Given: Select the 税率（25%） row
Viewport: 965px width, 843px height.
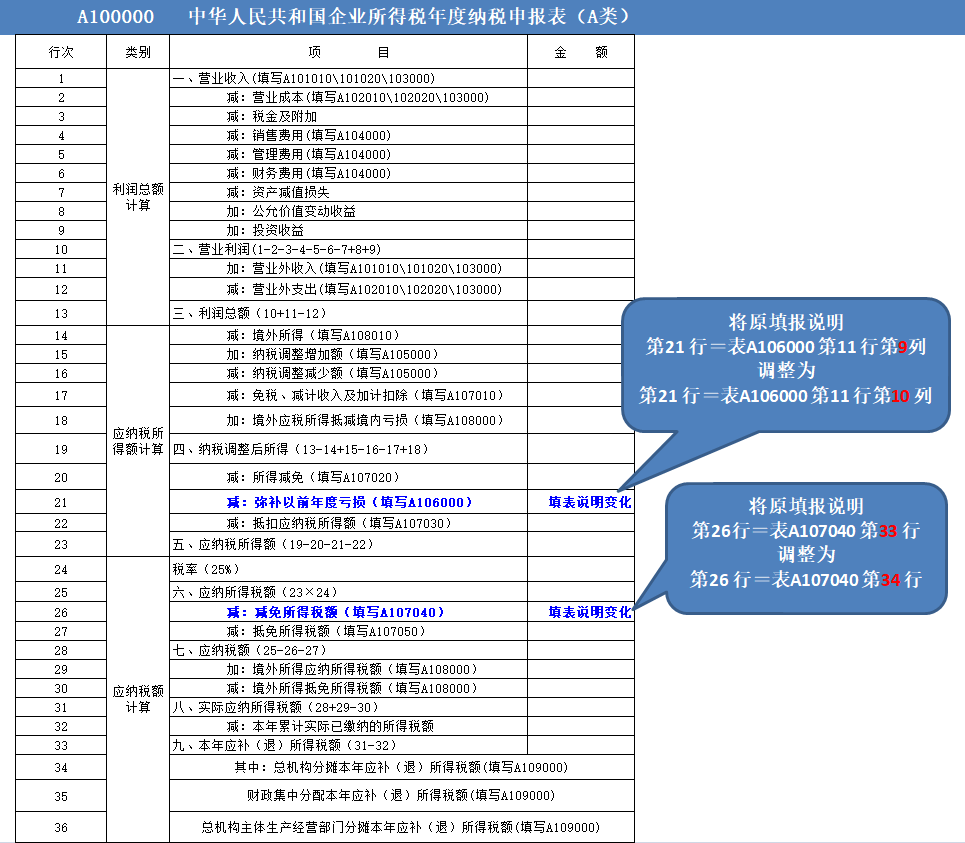Looking at the screenshot, I should (348, 569).
